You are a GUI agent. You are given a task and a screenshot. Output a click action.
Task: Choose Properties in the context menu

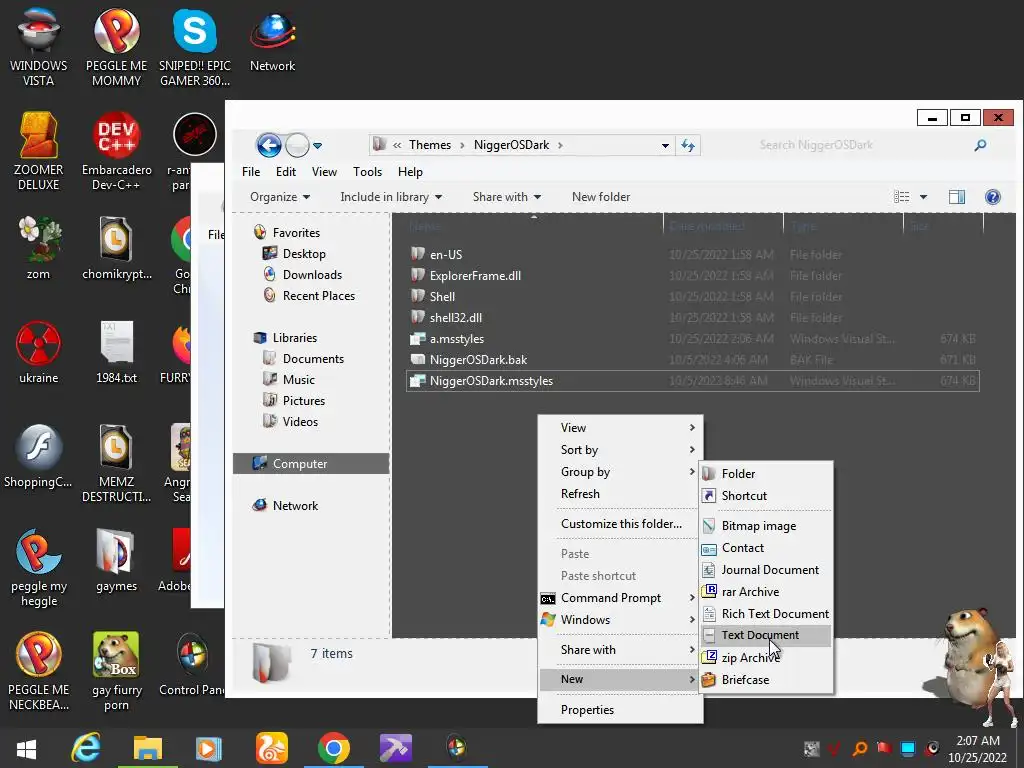click(620, 710)
